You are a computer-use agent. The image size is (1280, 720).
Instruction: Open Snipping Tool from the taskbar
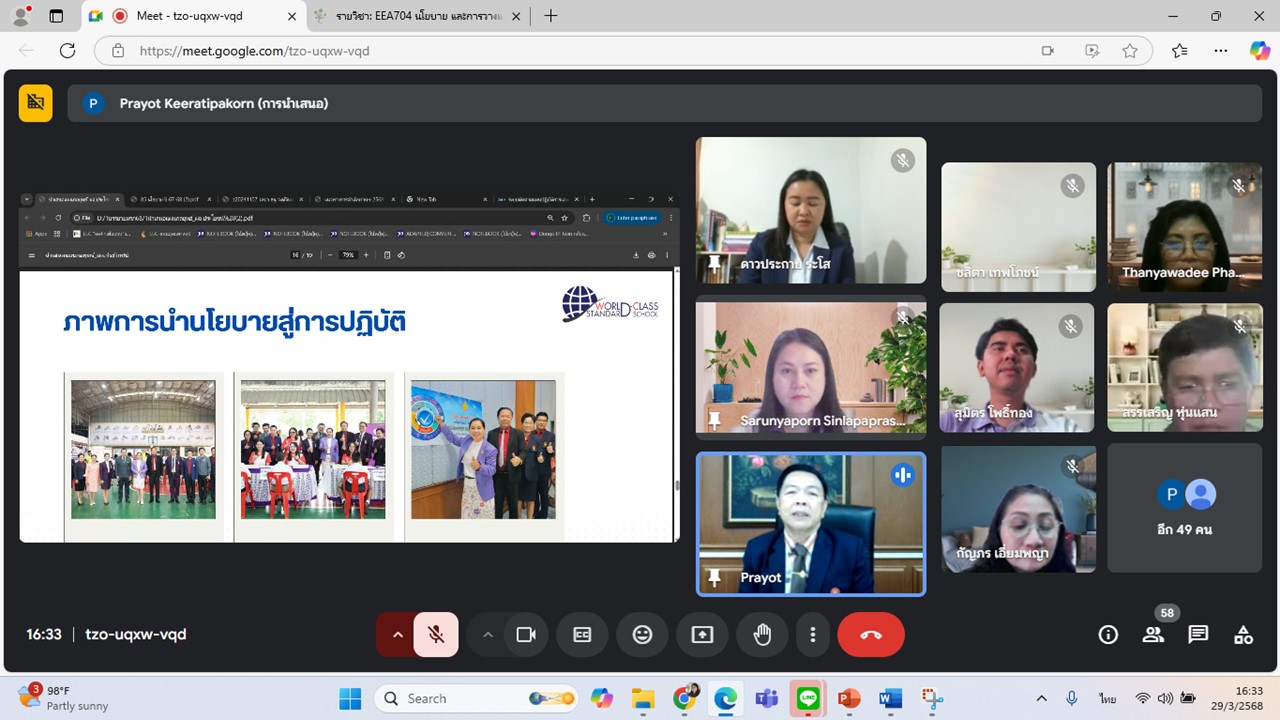(931, 698)
